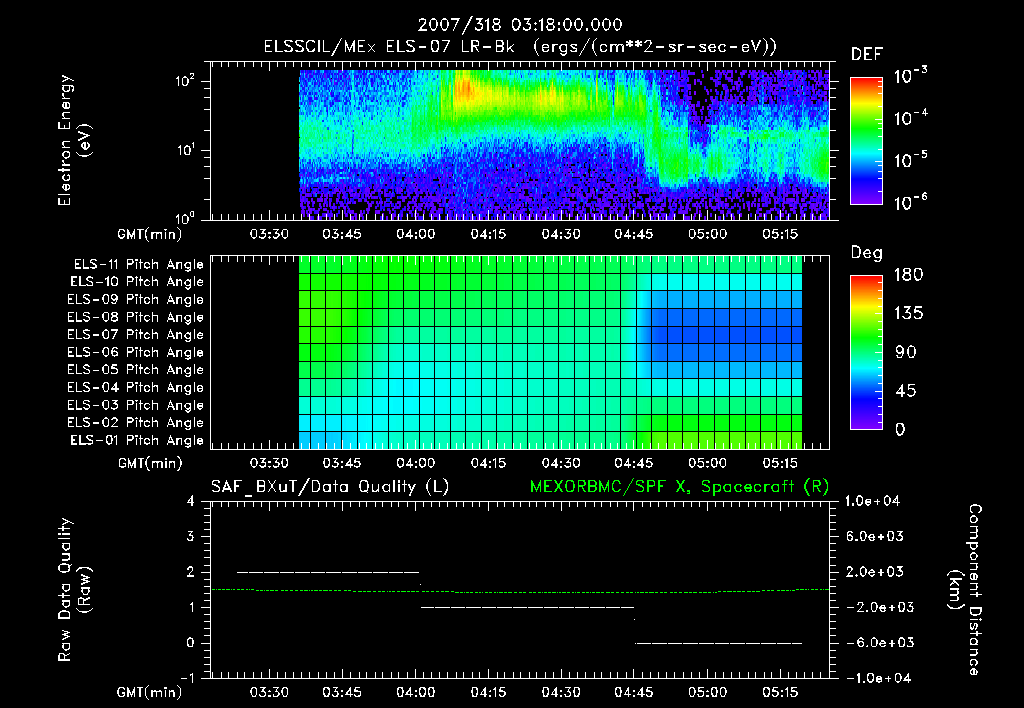Click the 1.0e+04 right axis value
Viewport: 1024px width, 708px height.
click(872, 501)
